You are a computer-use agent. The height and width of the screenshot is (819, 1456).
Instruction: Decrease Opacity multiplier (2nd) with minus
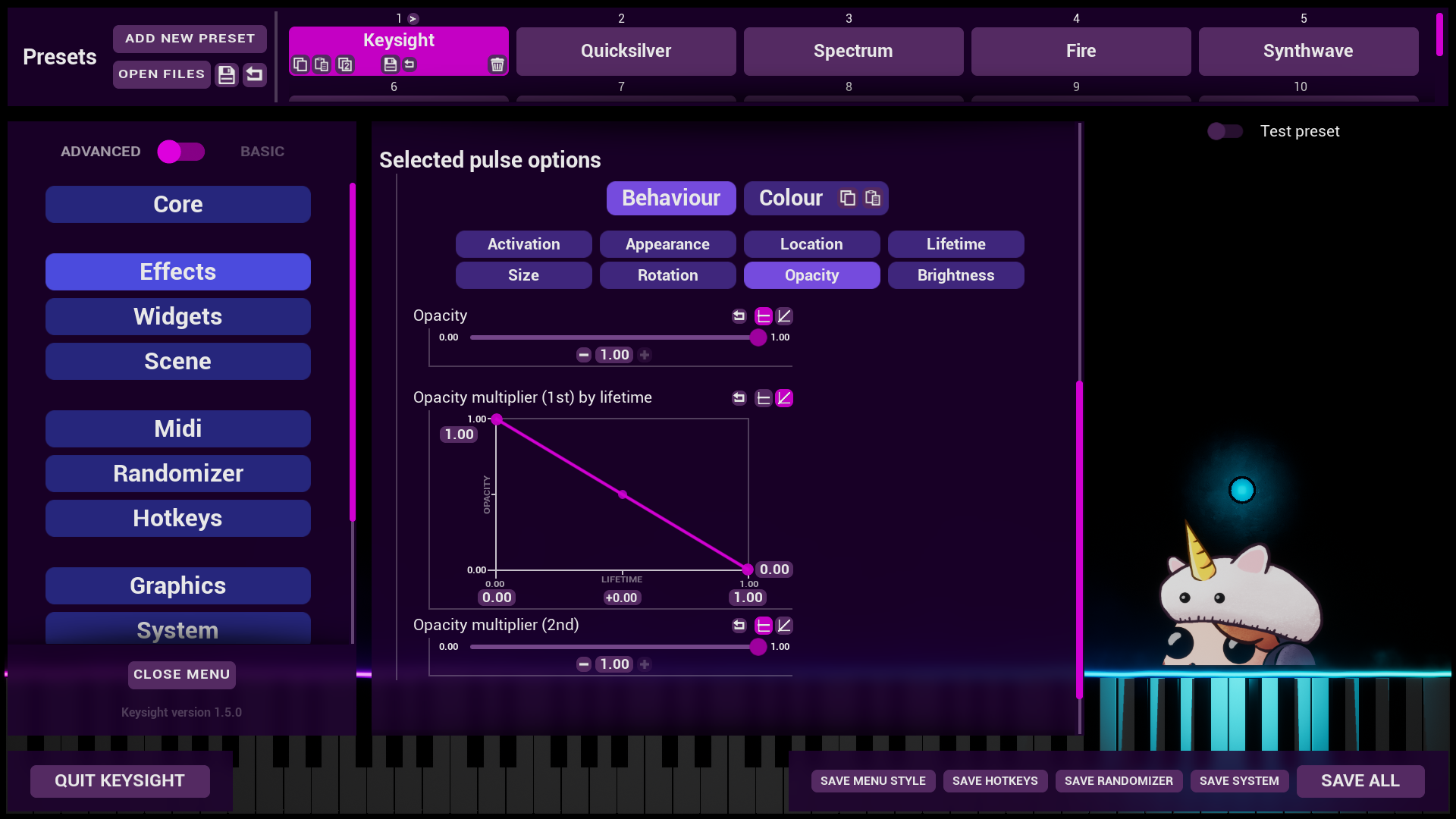[583, 664]
